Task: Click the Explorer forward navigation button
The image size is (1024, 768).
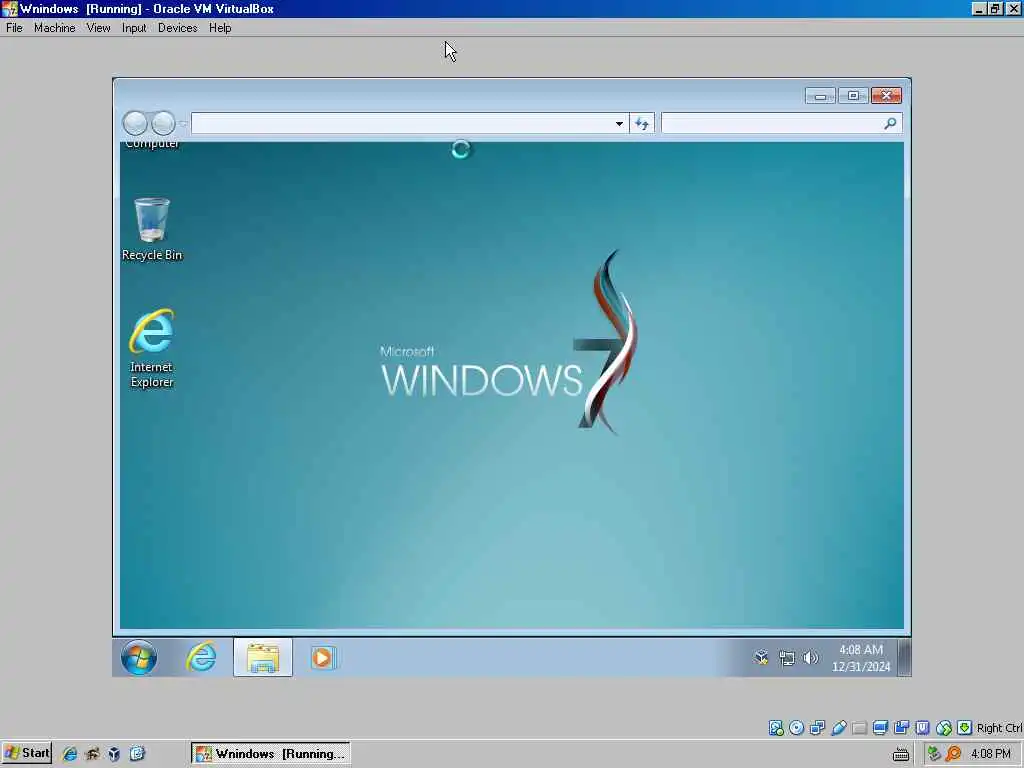Action: point(163,123)
